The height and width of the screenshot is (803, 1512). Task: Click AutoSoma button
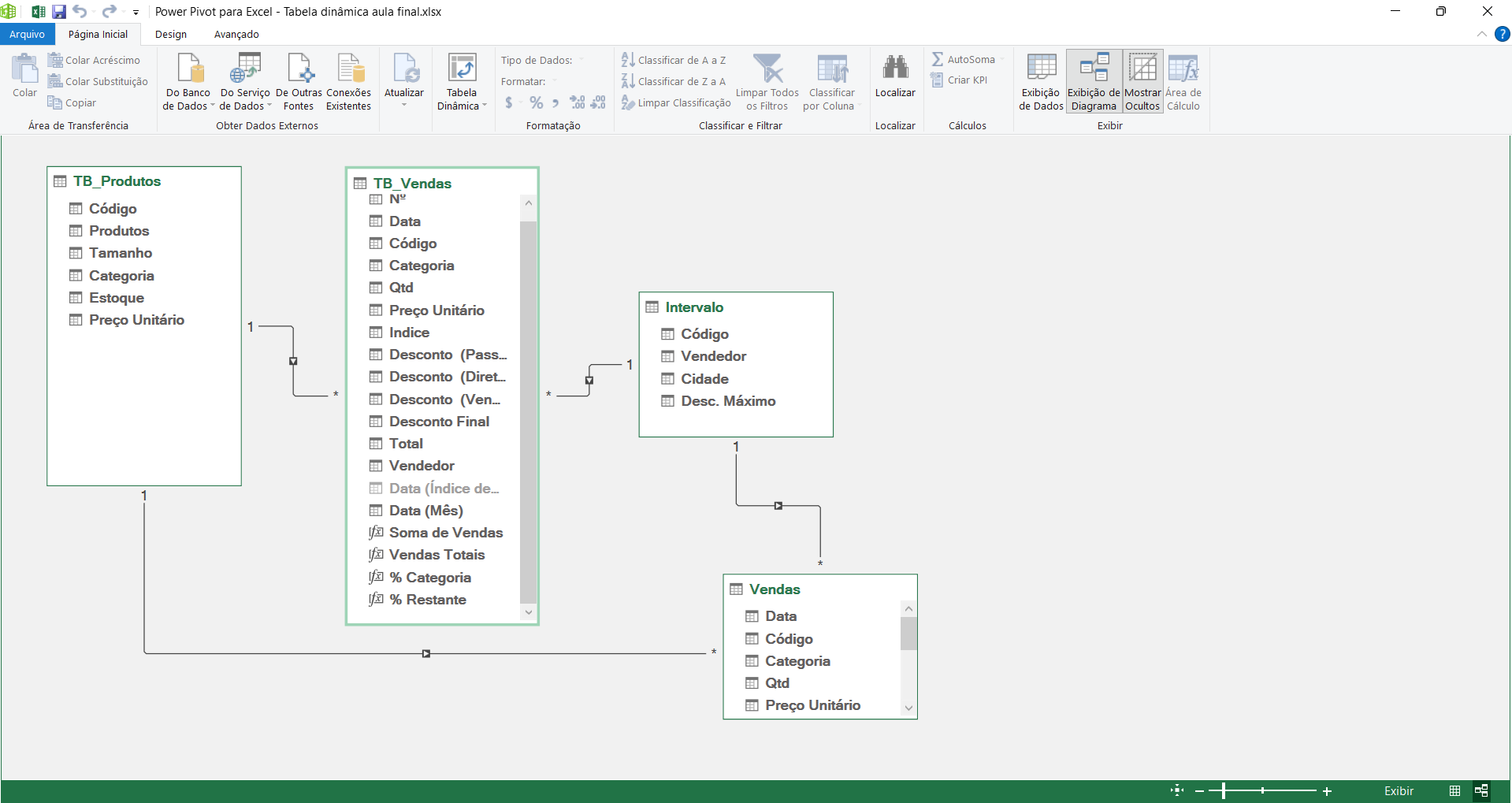[x=964, y=59]
